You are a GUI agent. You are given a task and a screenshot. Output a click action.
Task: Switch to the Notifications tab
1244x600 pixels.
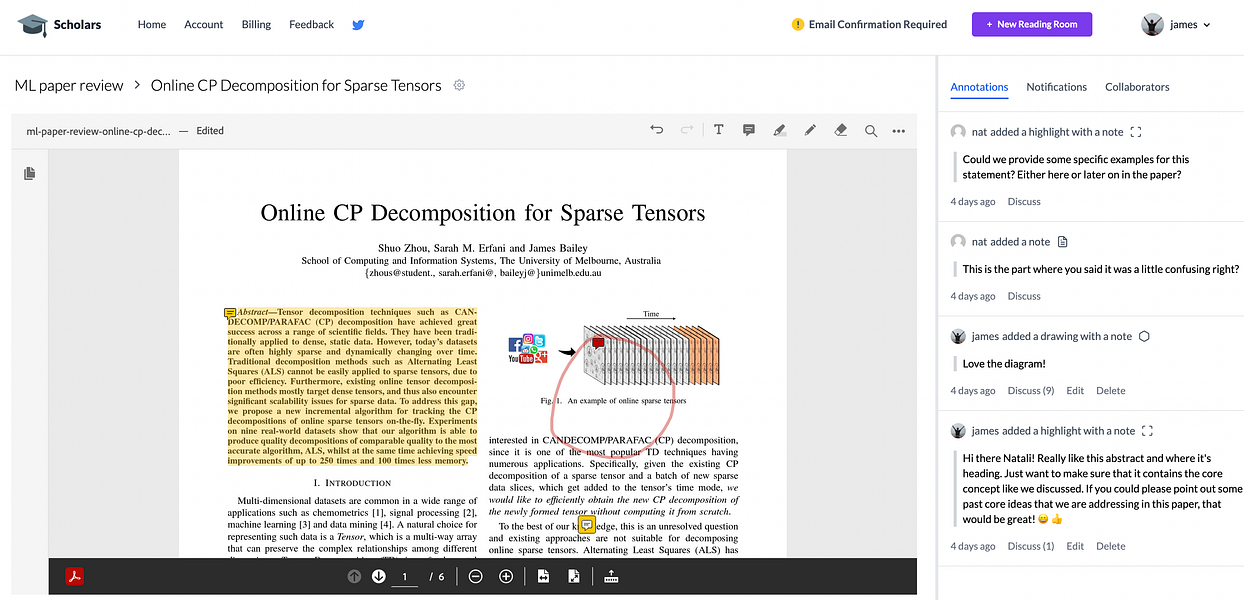[1056, 87]
